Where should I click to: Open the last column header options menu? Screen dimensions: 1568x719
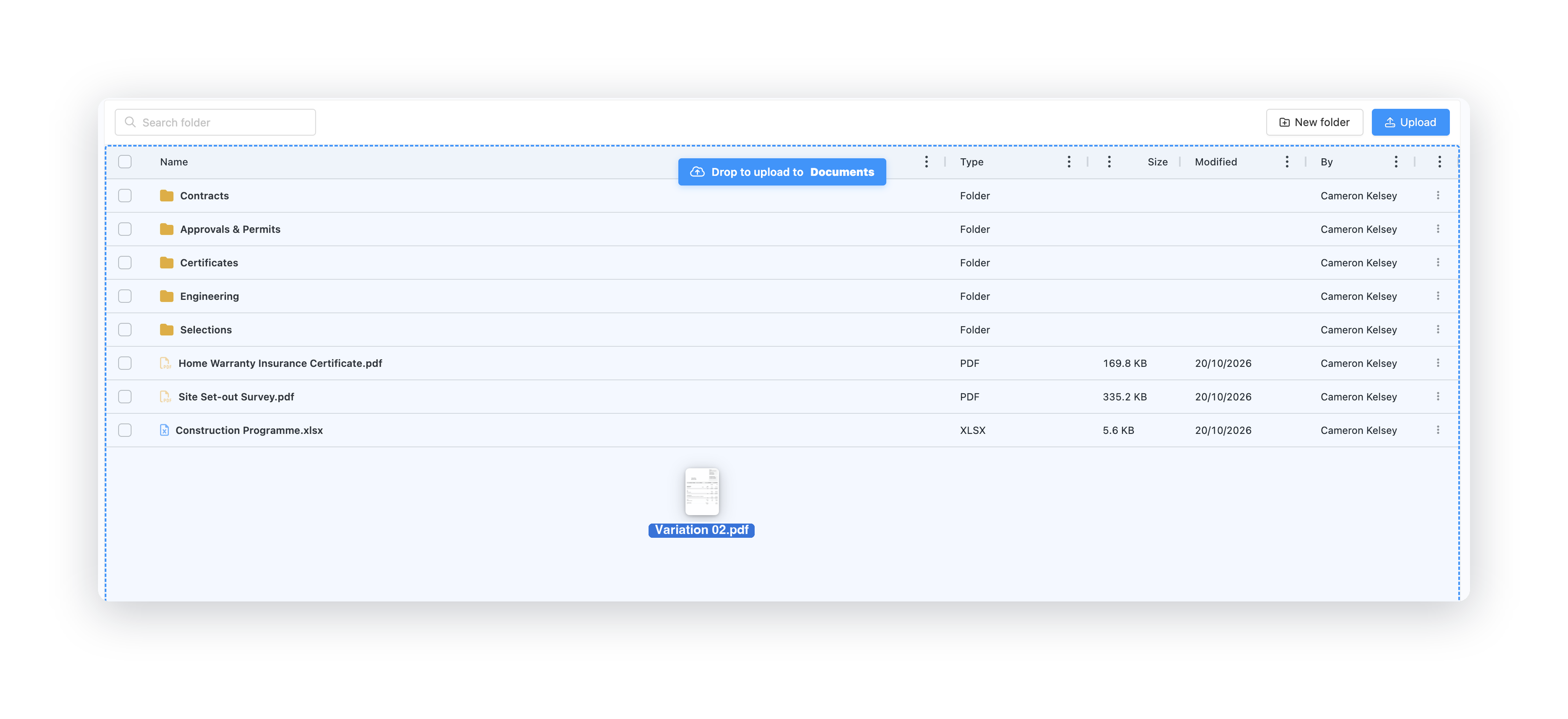tap(1440, 162)
